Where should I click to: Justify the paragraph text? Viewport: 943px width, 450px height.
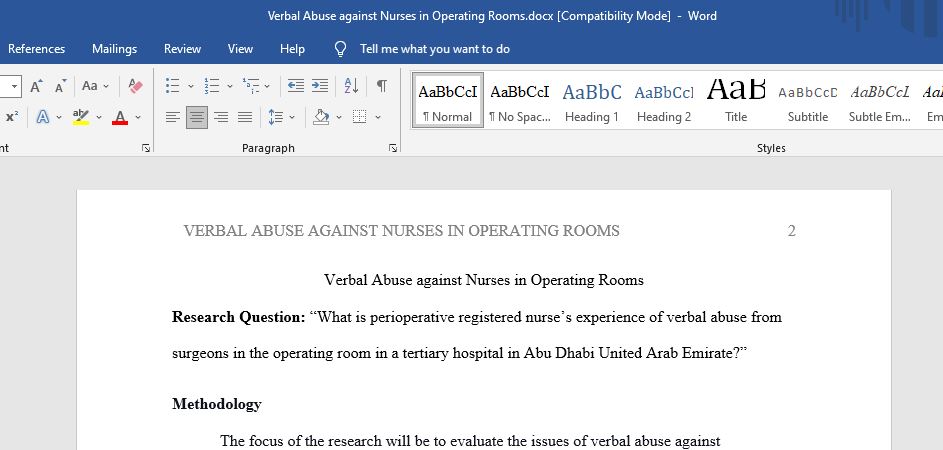click(x=245, y=117)
